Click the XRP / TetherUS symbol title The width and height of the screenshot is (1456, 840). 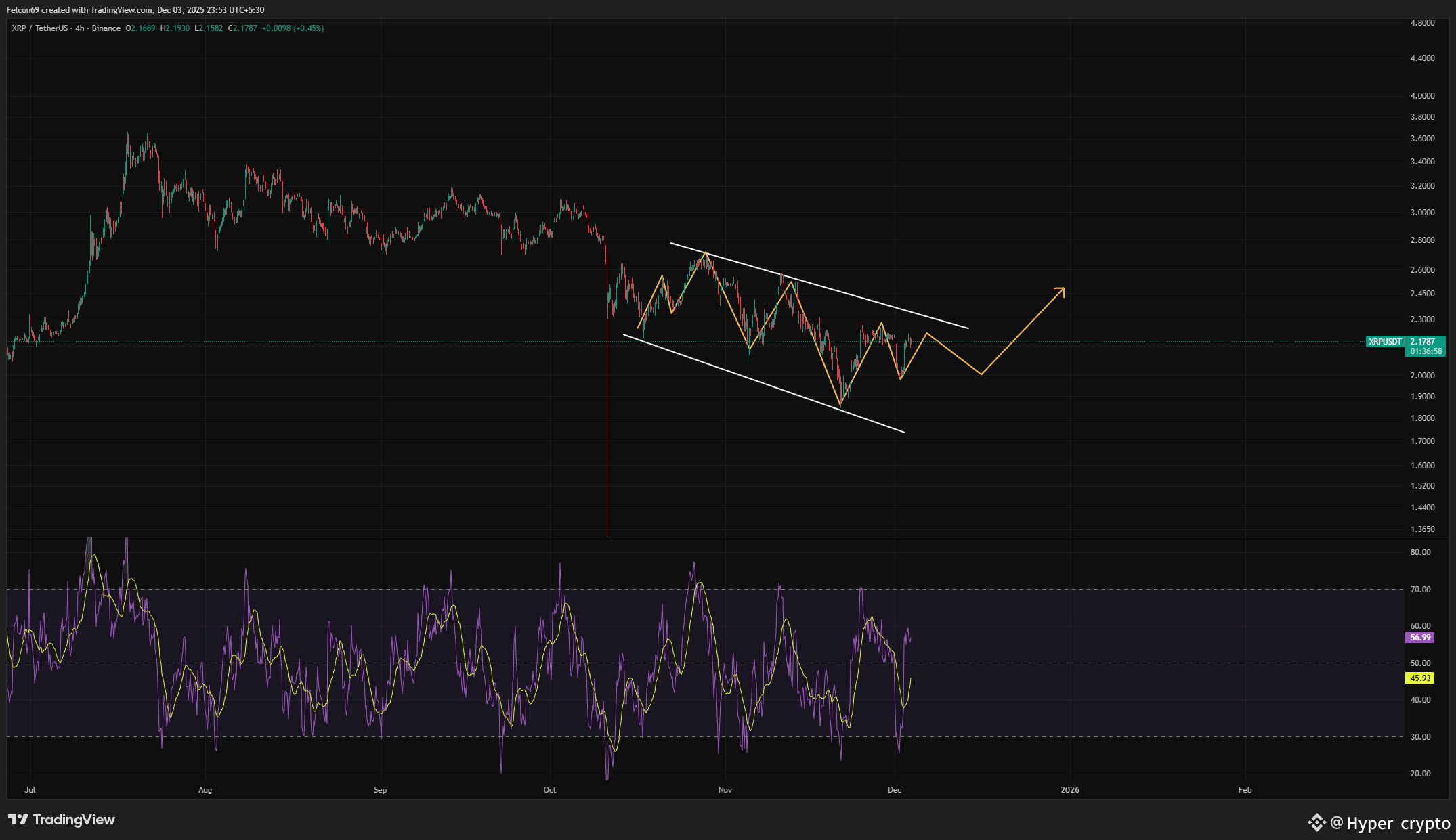(40, 28)
